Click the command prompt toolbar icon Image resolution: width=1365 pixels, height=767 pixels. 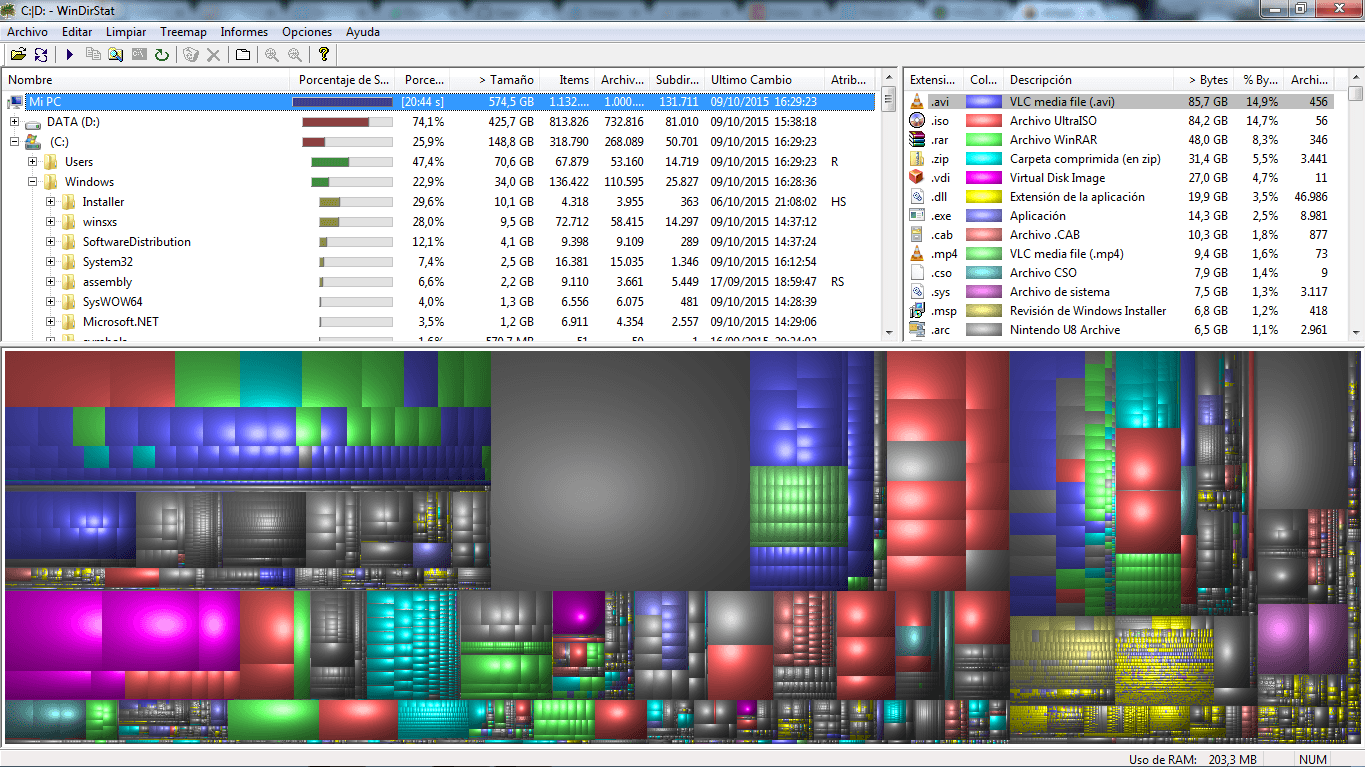(x=139, y=55)
